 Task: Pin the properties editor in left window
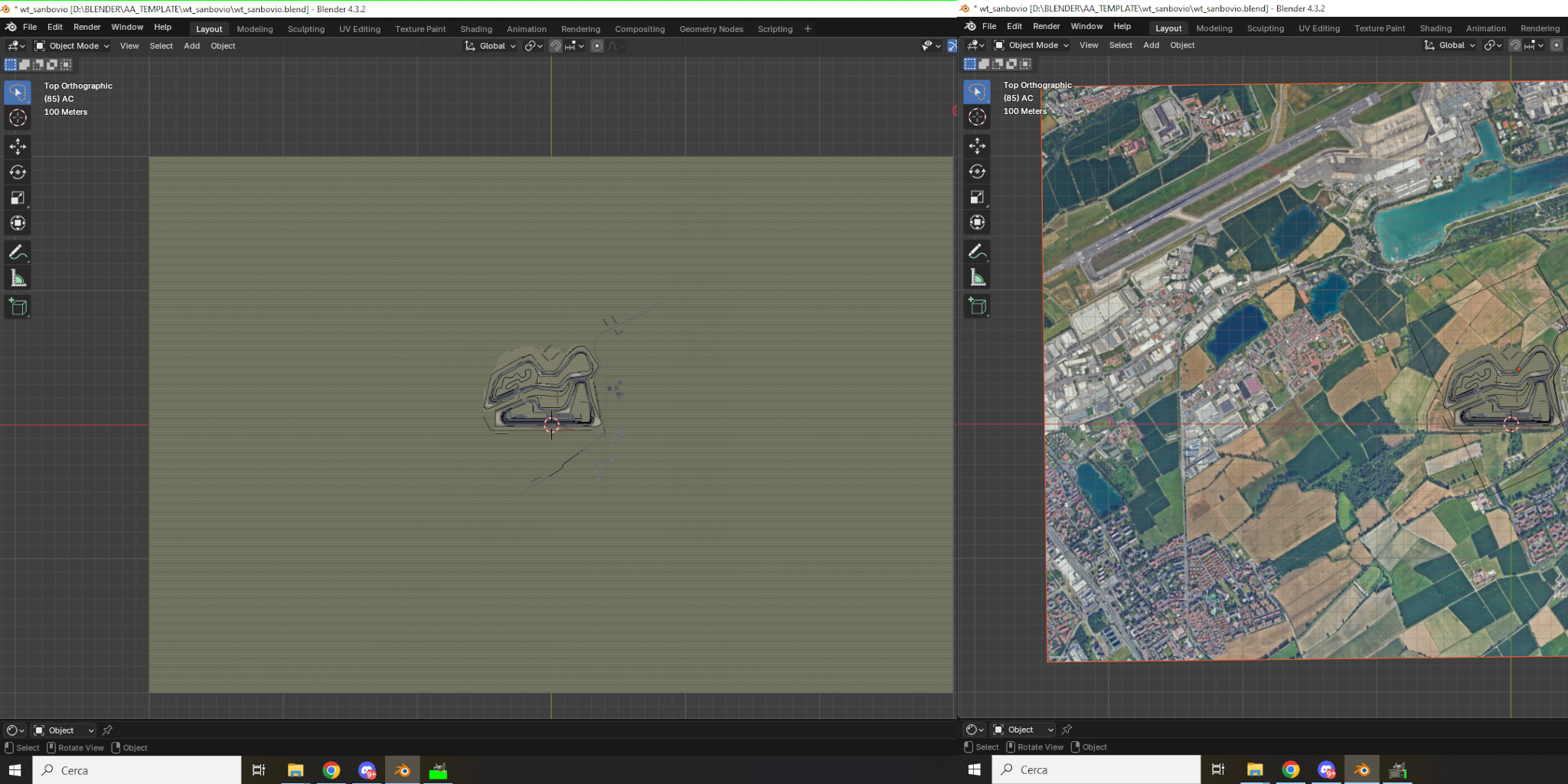107,730
